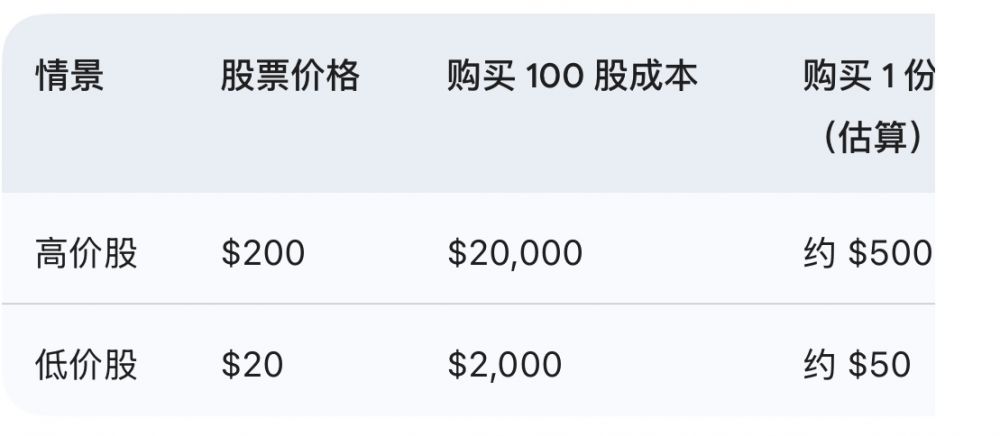Click the 约 character before $50

coord(819,364)
